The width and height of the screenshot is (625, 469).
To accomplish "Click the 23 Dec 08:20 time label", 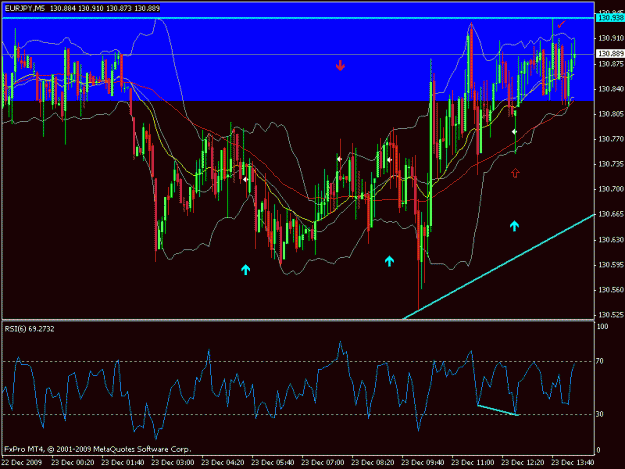I will tap(373, 463).
